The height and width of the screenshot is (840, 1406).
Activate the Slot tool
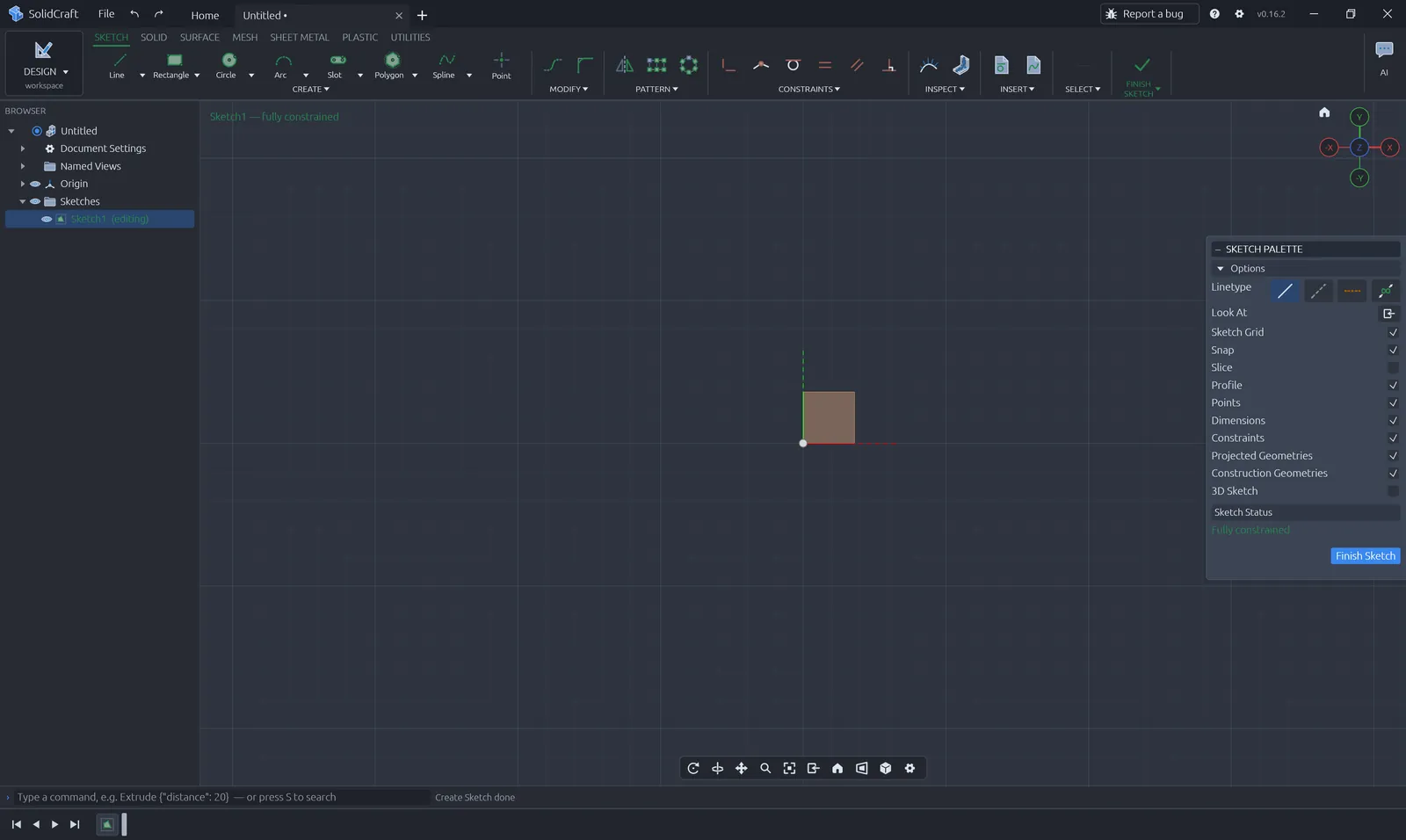click(337, 65)
